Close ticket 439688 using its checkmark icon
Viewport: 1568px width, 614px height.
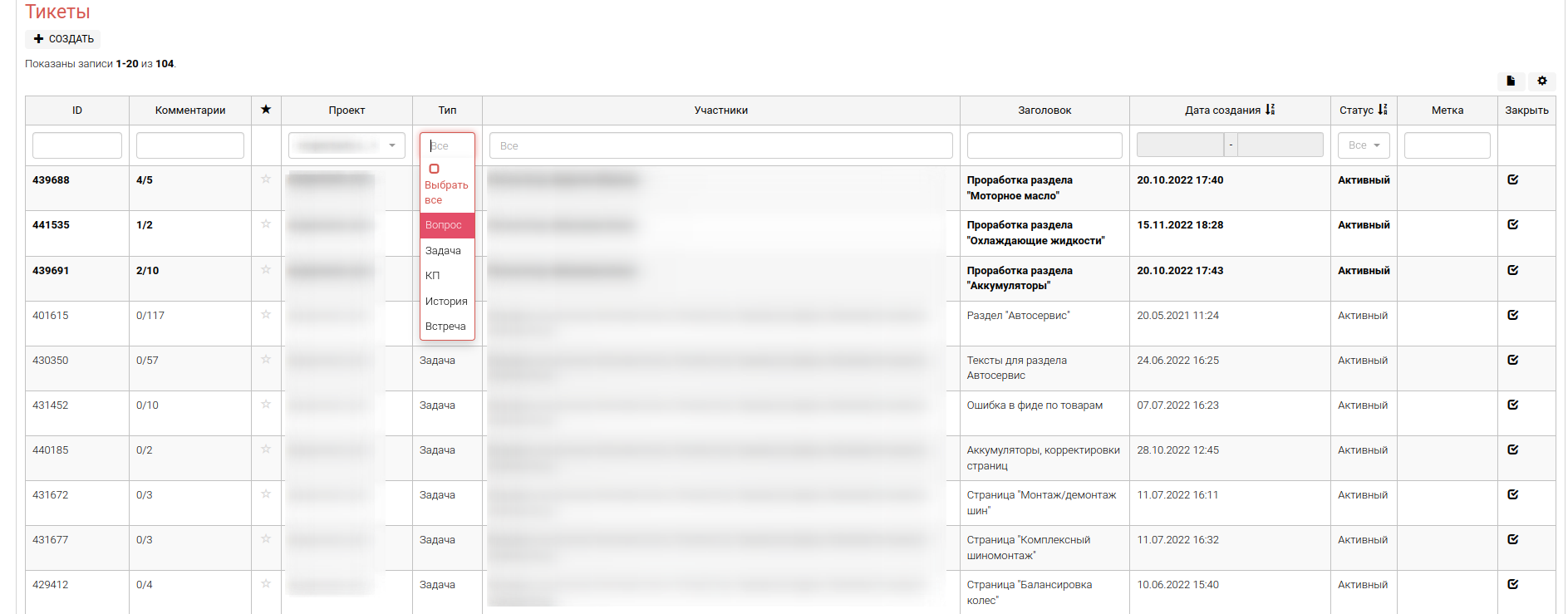[1512, 179]
